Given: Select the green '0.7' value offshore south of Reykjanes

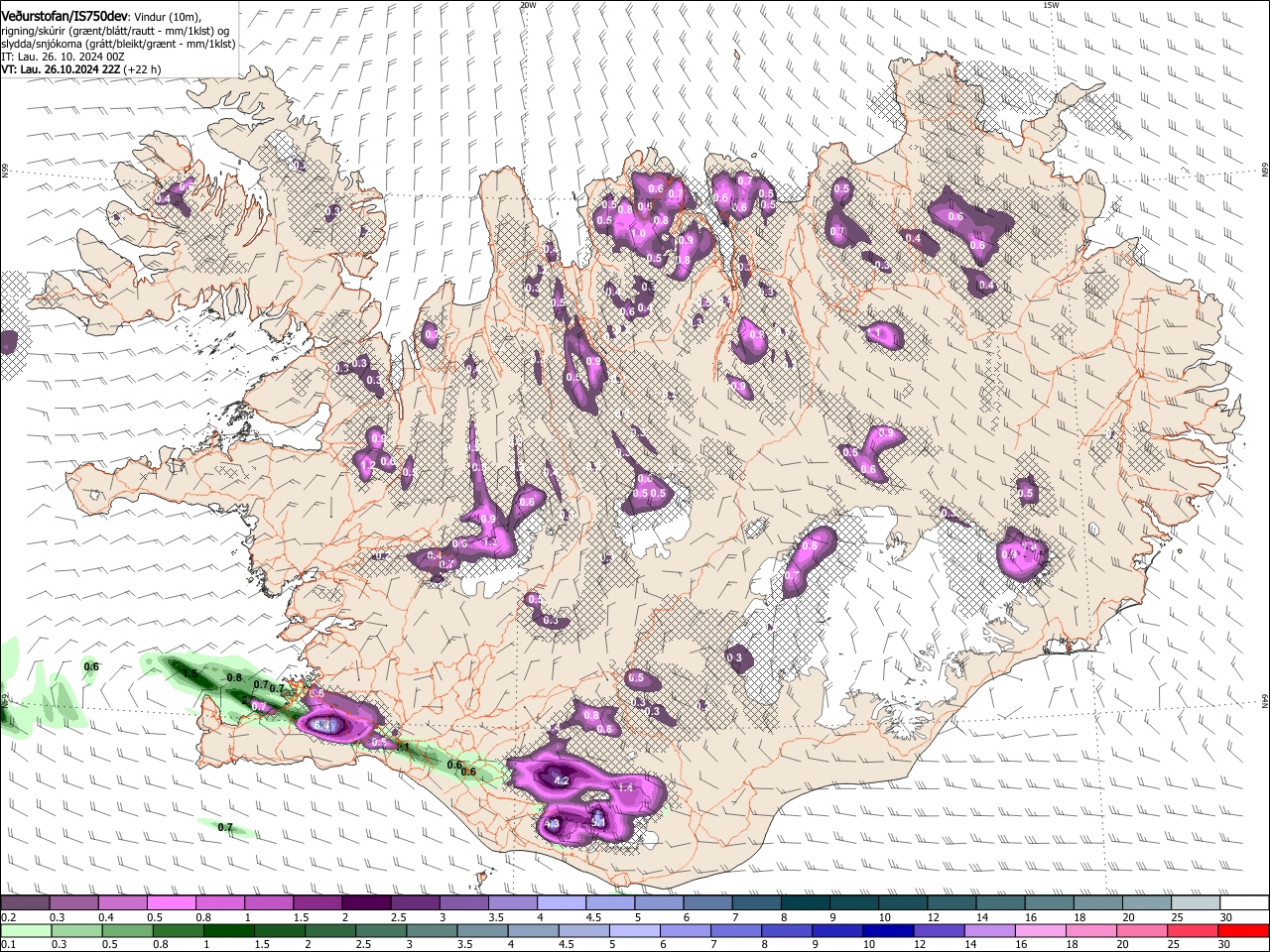Looking at the screenshot, I should [225, 827].
